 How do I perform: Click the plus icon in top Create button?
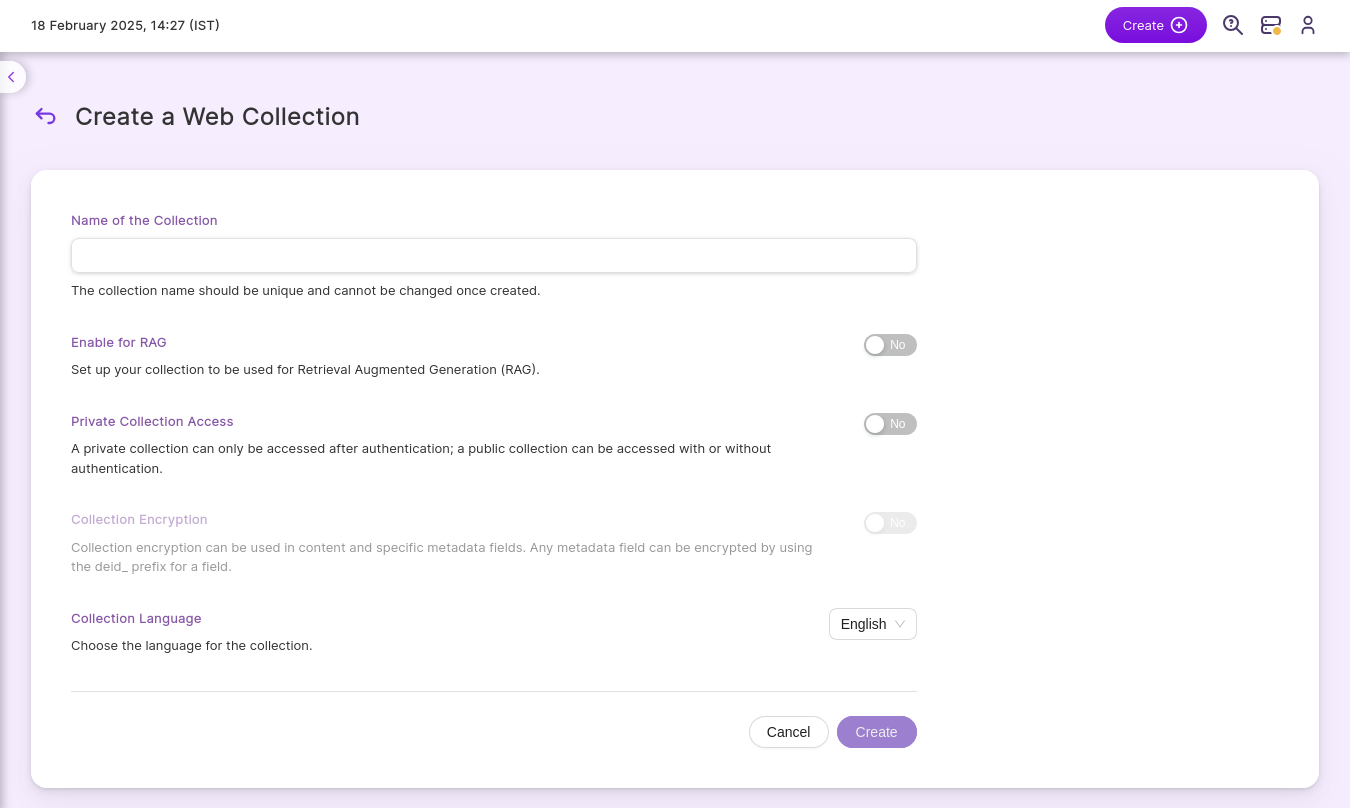point(1179,26)
